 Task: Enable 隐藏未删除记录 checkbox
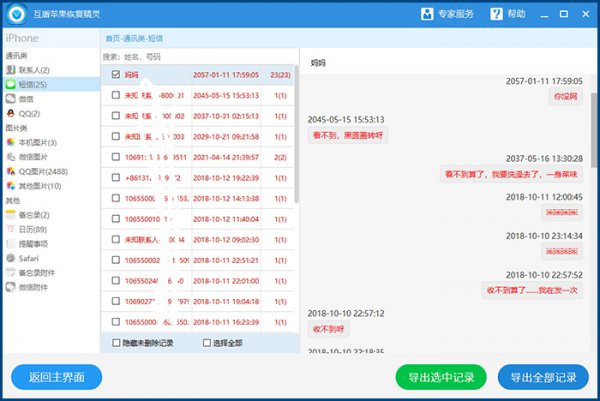116,343
